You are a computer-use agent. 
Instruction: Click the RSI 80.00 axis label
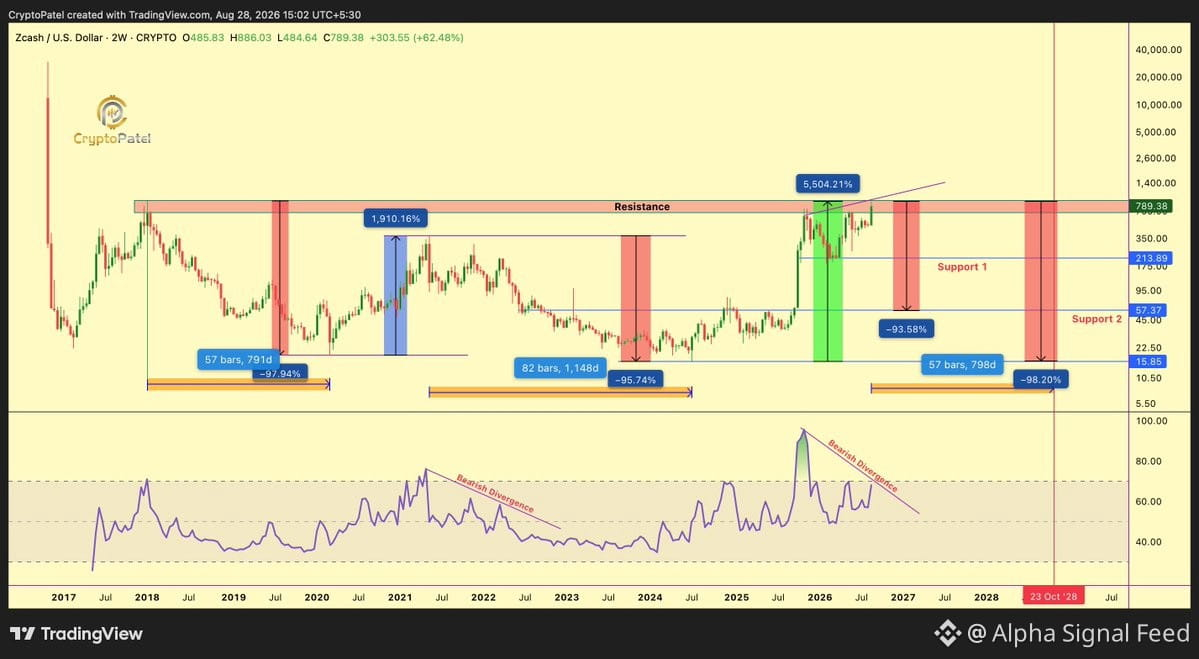pyautogui.click(x=1149, y=462)
